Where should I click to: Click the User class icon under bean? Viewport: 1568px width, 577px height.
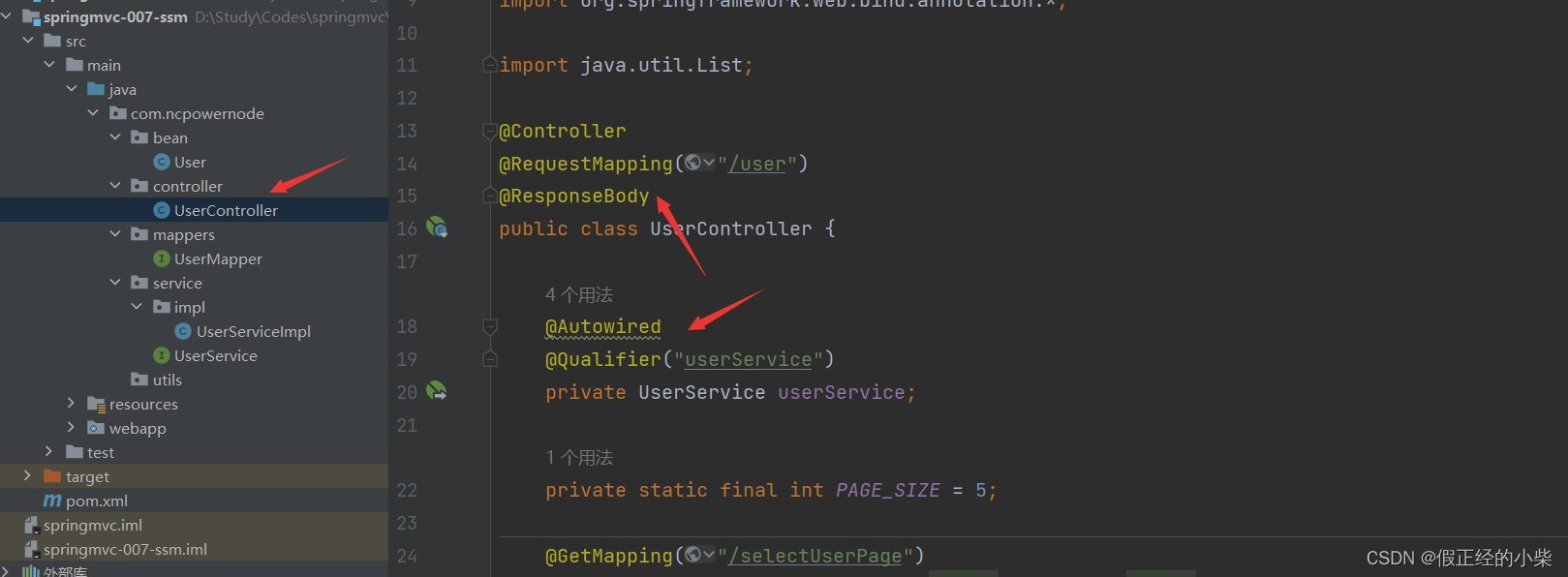[x=162, y=162]
